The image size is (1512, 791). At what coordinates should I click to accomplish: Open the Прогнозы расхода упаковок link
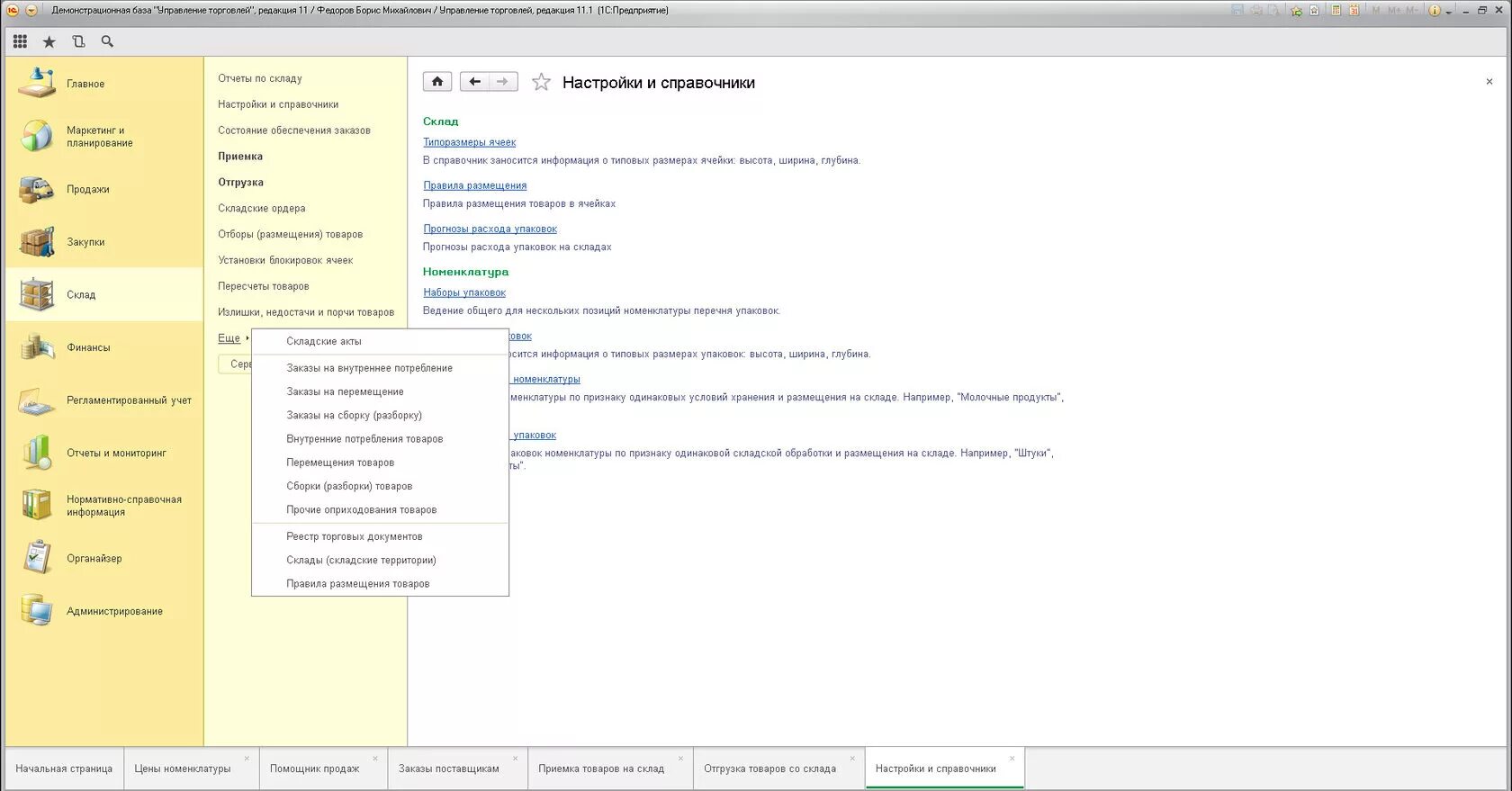490,229
